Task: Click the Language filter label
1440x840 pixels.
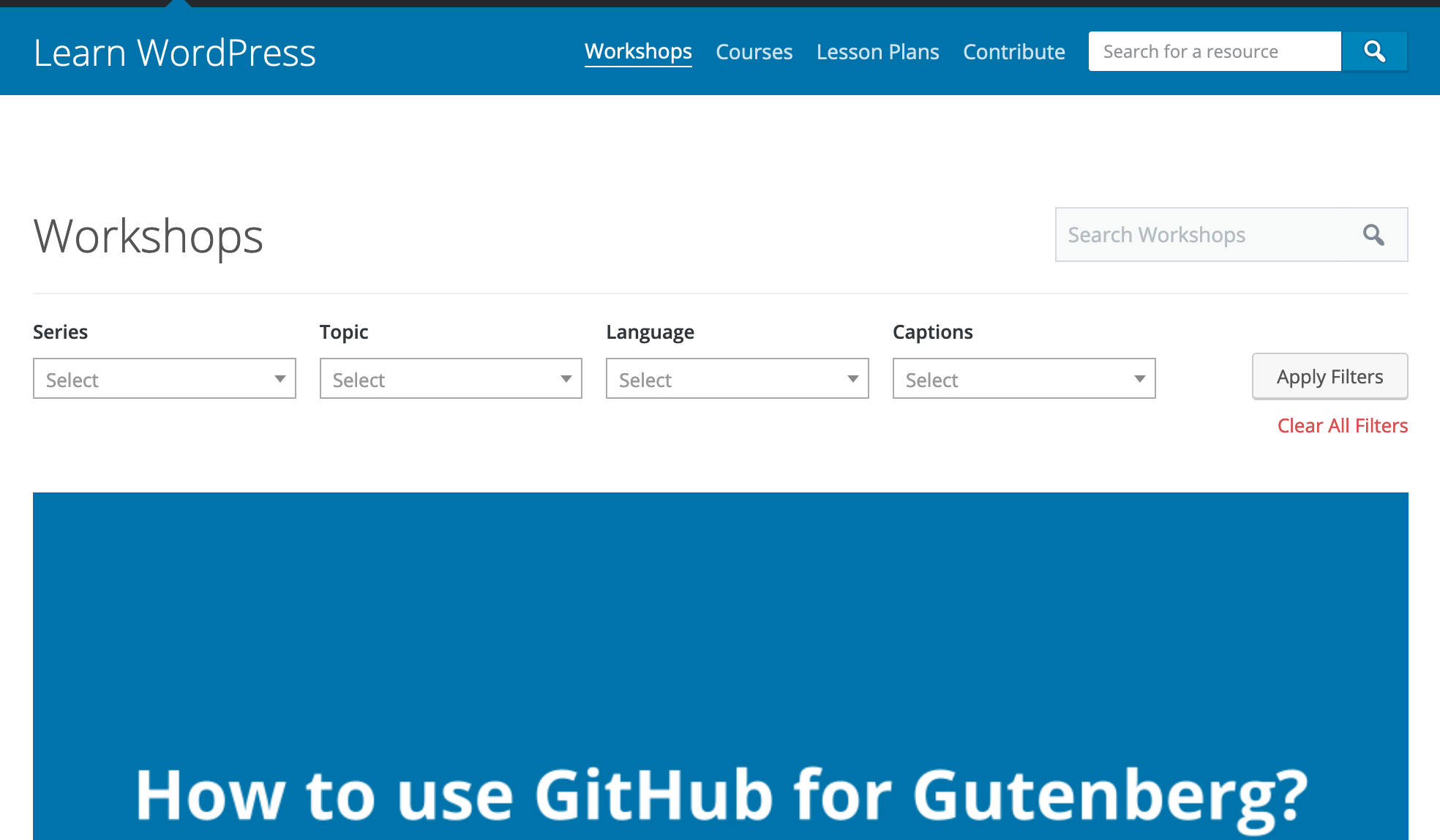Action: [x=650, y=333]
